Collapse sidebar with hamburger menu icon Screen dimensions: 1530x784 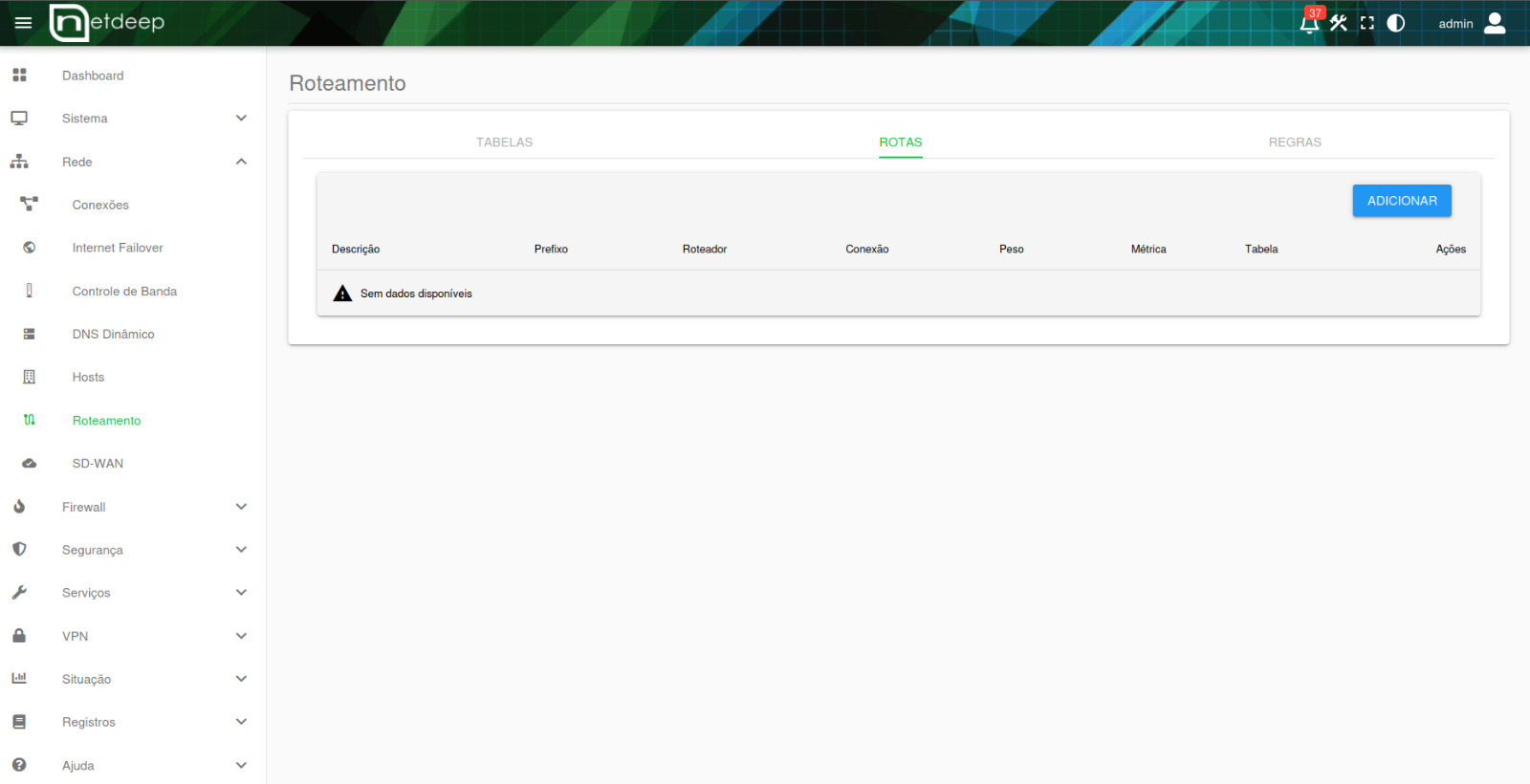click(23, 23)
